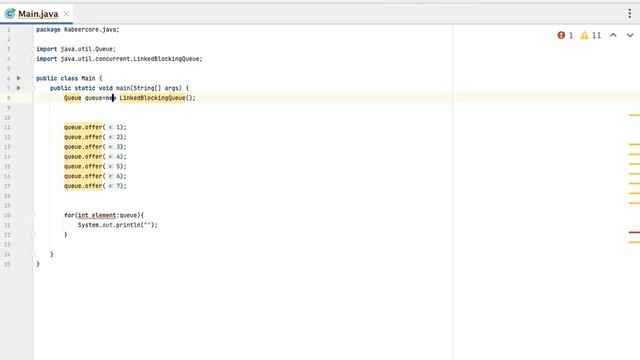Click queue.offer call with value 4

pos(95,157)
